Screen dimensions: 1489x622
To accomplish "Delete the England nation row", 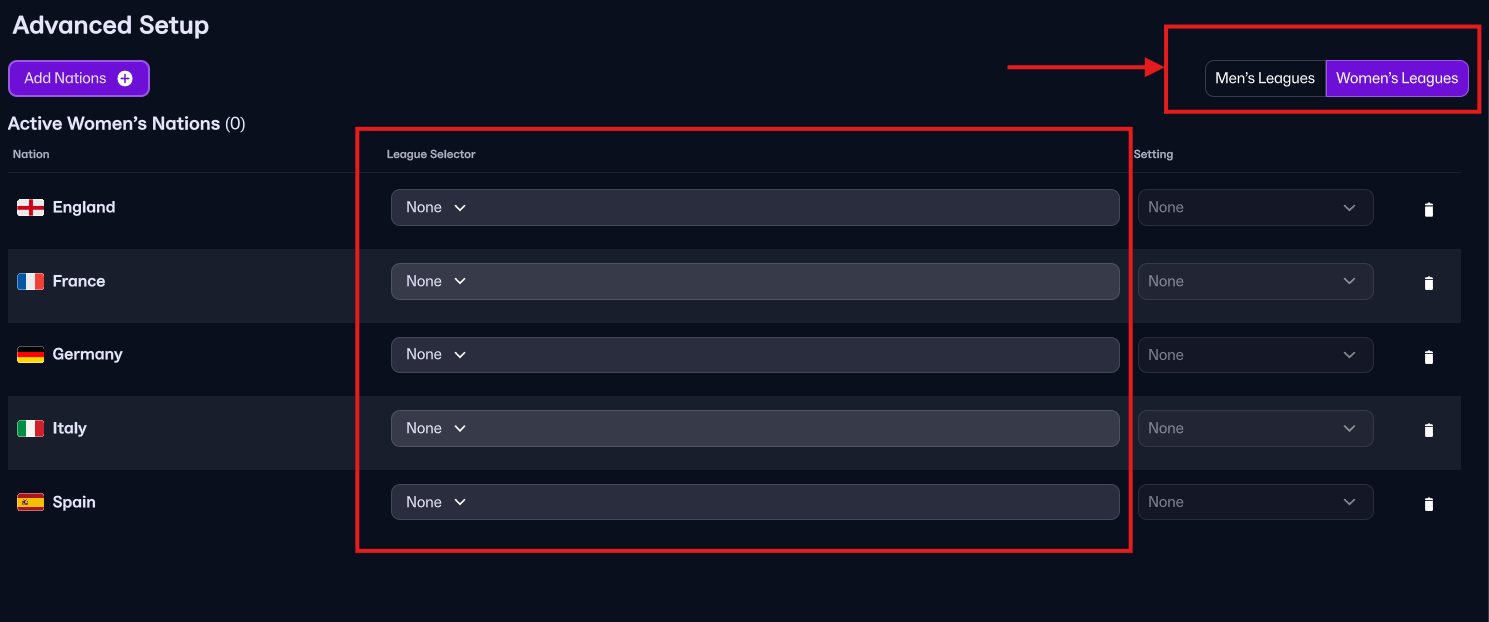I will click(x=1428, y=209).
